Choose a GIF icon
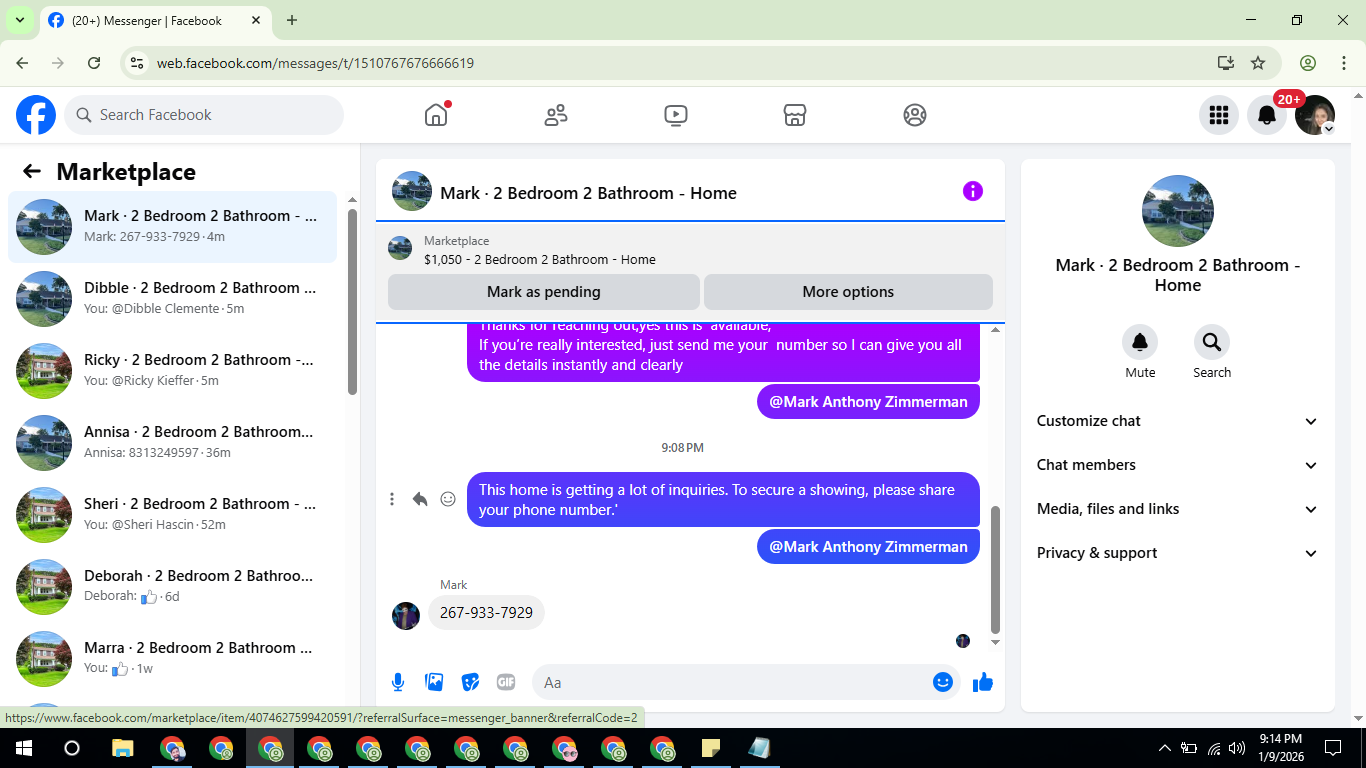 [506, 682]
